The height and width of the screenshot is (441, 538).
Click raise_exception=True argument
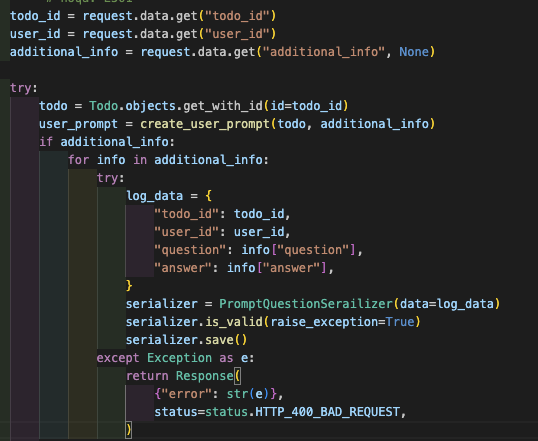click(x=342, y=322)
